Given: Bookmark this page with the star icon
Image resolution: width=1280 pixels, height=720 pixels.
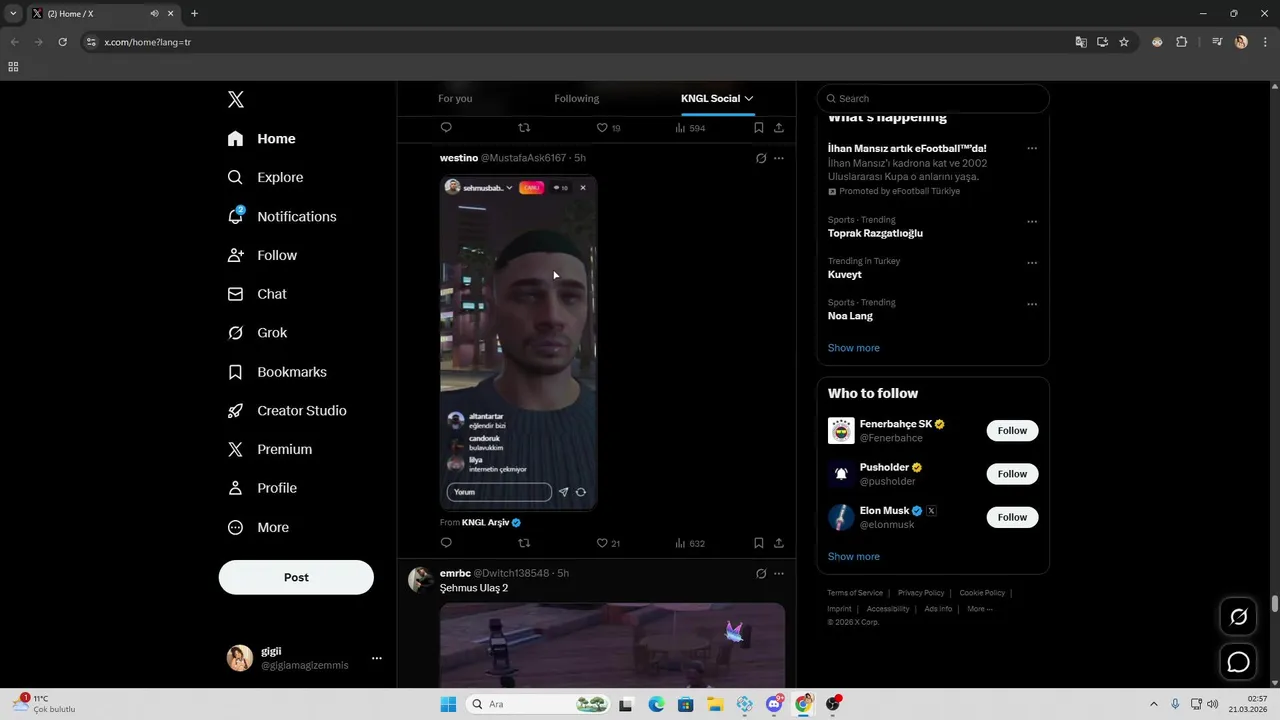Looking at the screenshot, I should click(x=1124, y=42).
